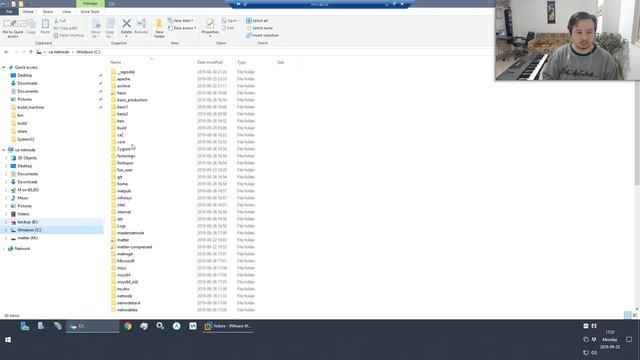This screenshot has height=360, width=640.
Task: Collapse the Quick access tree node
Action: pyautogui.click(x=4, y=67)
